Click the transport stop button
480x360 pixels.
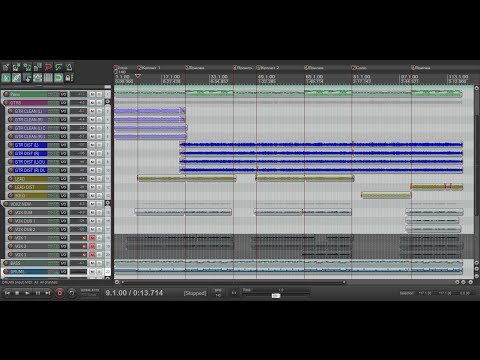coord(17,293)
